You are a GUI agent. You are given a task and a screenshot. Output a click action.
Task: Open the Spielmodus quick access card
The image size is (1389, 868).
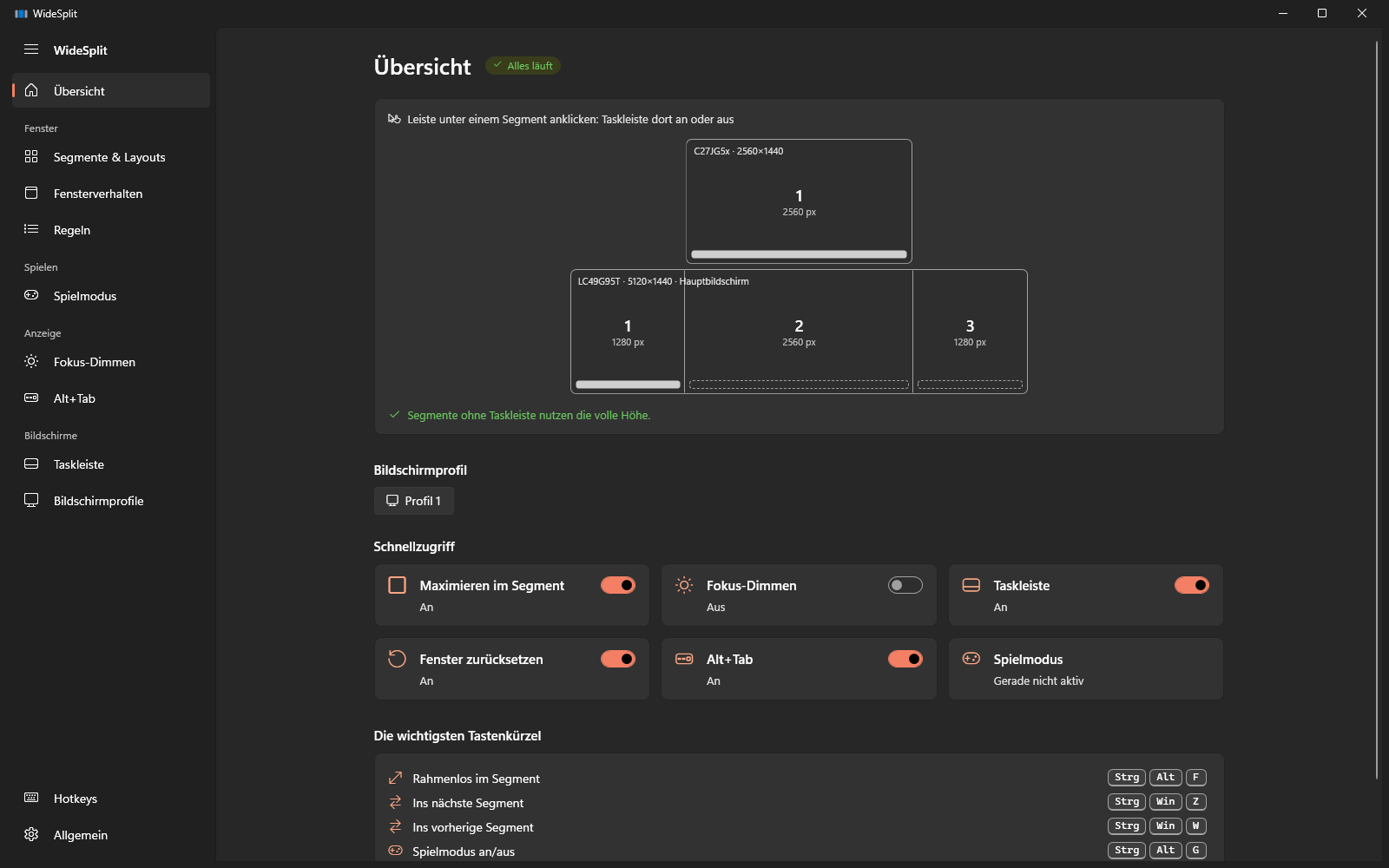coord(1085,669)
